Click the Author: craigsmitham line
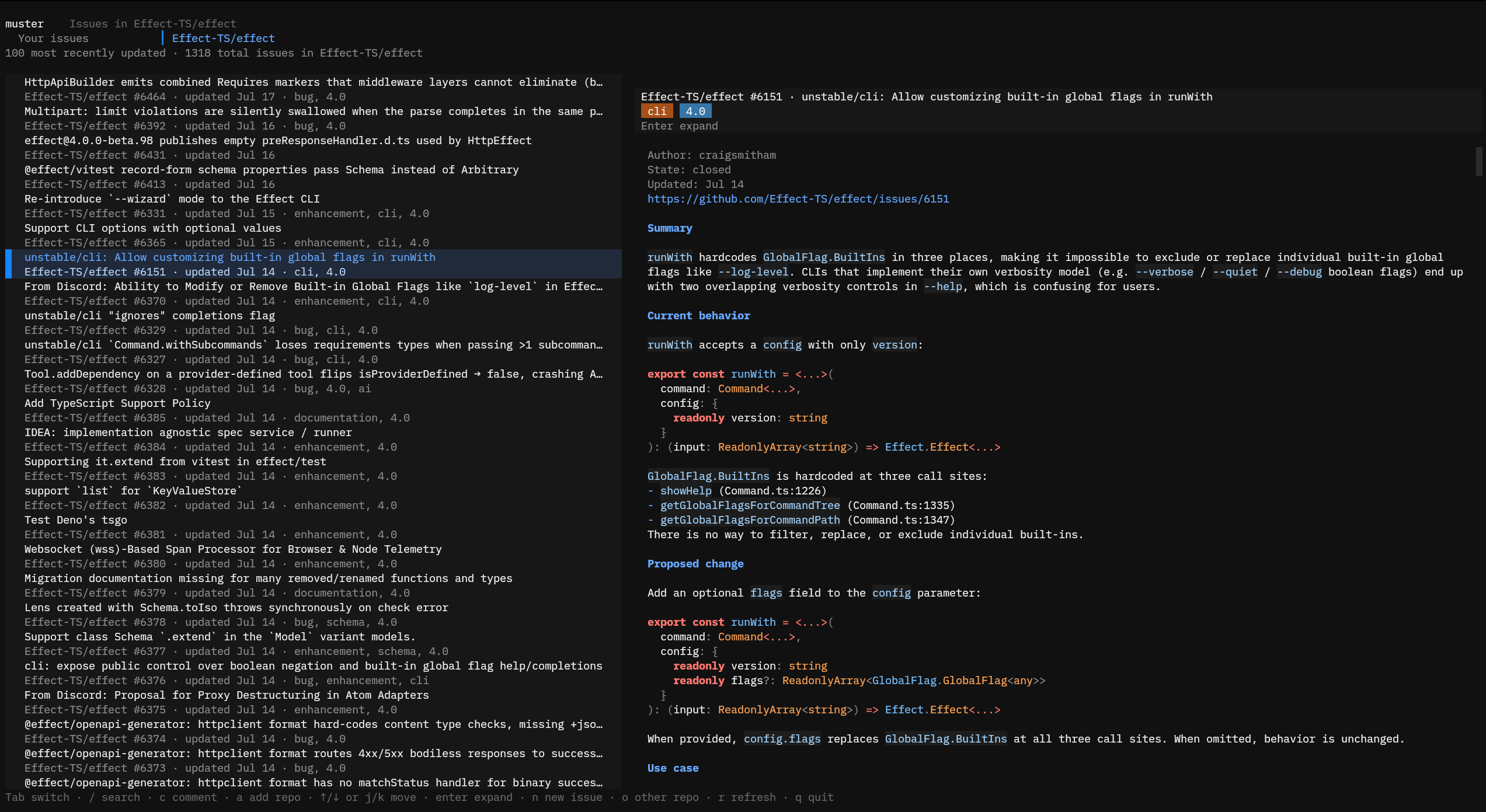 pos(711,155)
